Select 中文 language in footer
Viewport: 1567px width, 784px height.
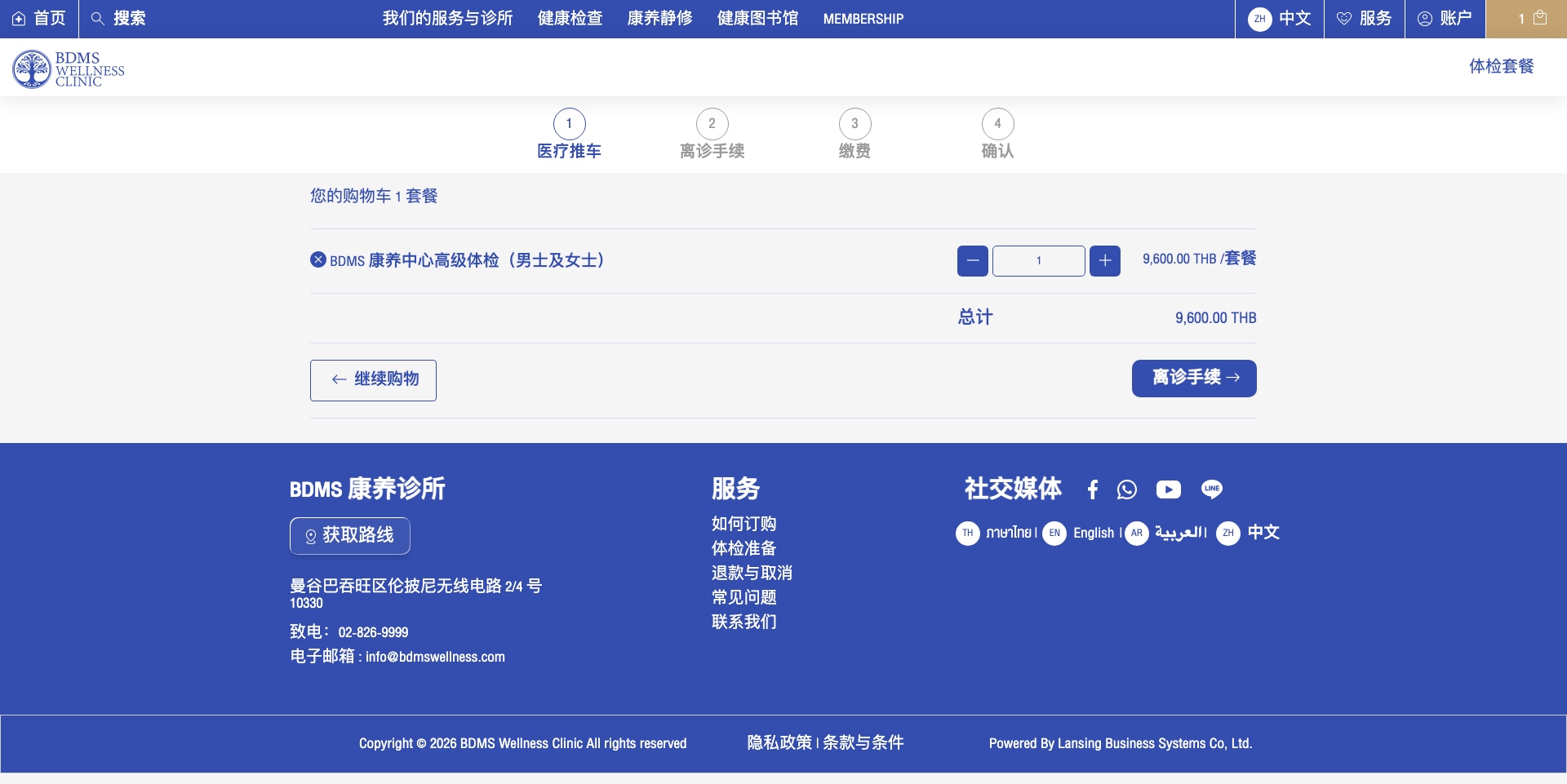tap(1248, 533)
